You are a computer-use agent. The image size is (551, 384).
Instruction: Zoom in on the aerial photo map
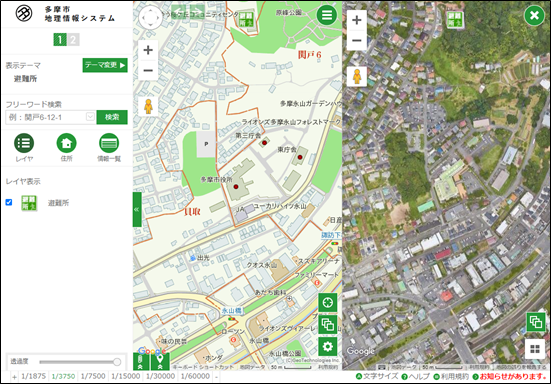point(357,20)
